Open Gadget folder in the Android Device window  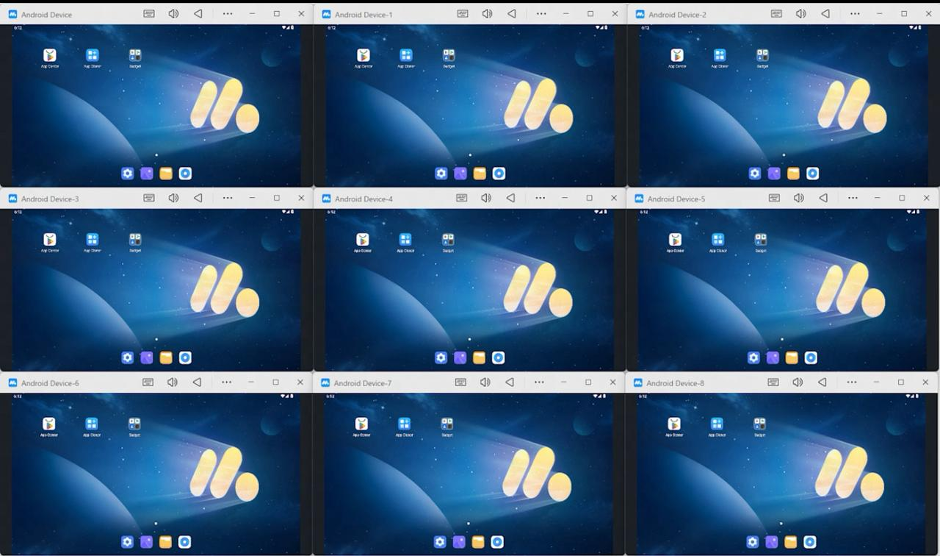(135, 55)
